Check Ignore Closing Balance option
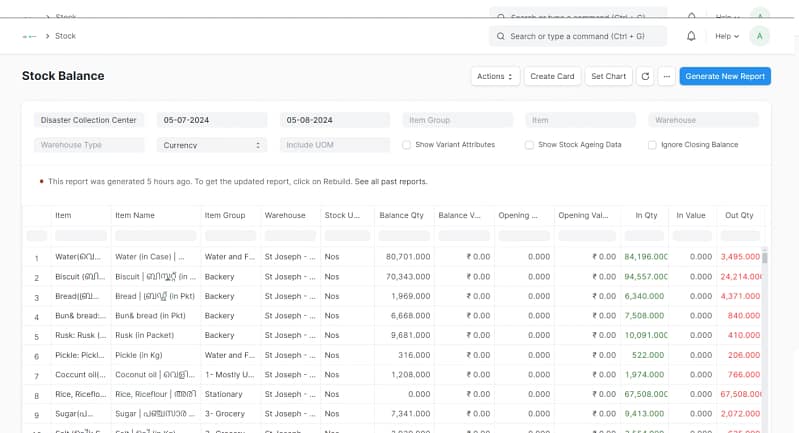 pyautogui.click(x=653, y=145)
